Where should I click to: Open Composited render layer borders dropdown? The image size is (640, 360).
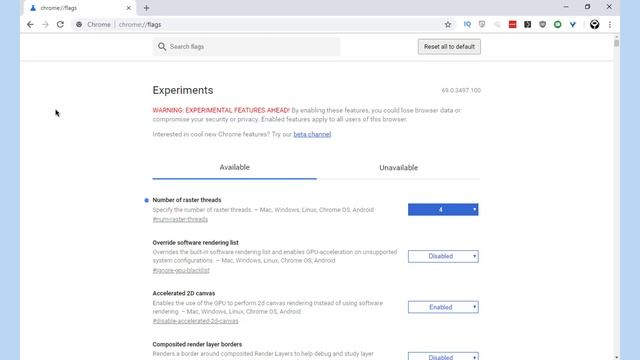tap(443, 356)
